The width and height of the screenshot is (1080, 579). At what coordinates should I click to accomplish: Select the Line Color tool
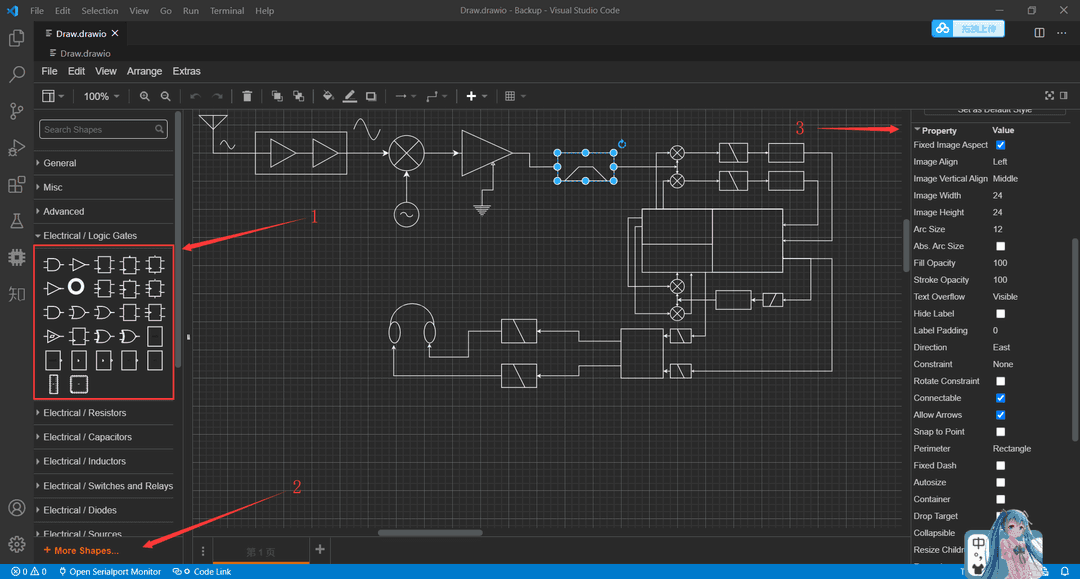349,95
